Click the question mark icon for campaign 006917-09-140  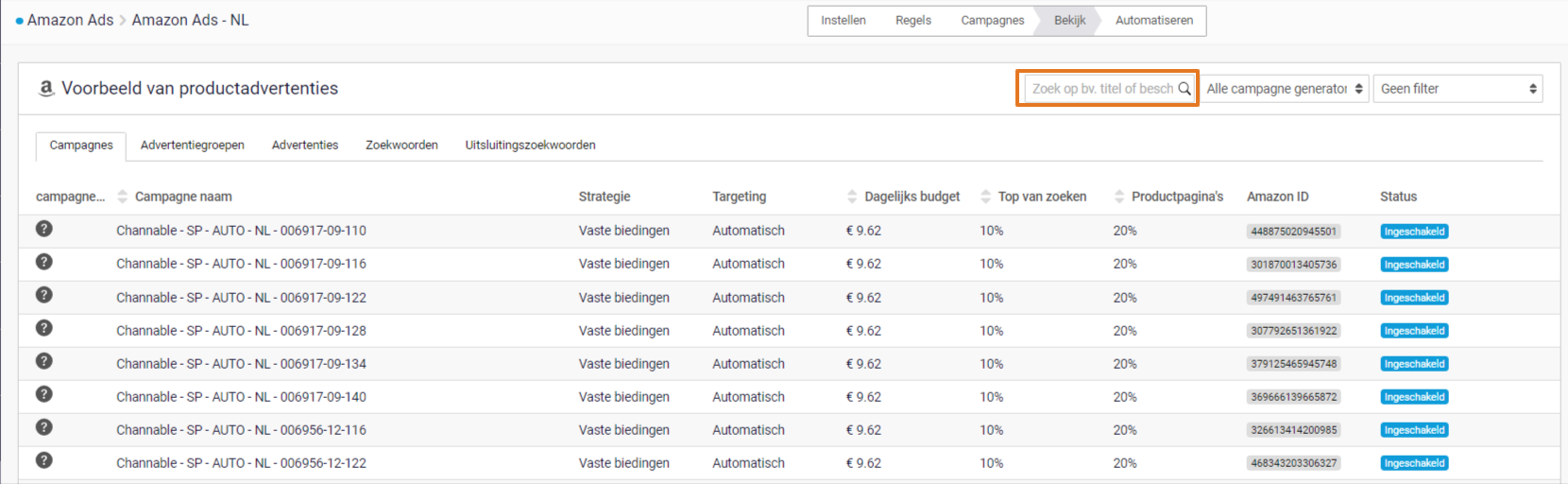44,394
